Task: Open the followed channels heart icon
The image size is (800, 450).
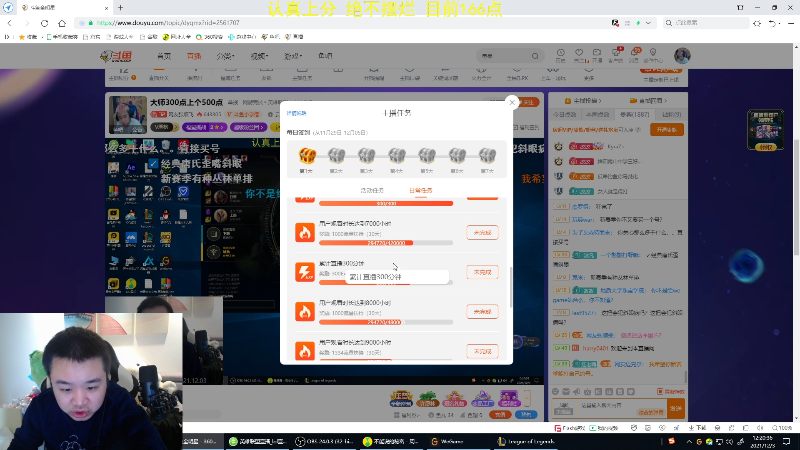Action: click(579, 55)
